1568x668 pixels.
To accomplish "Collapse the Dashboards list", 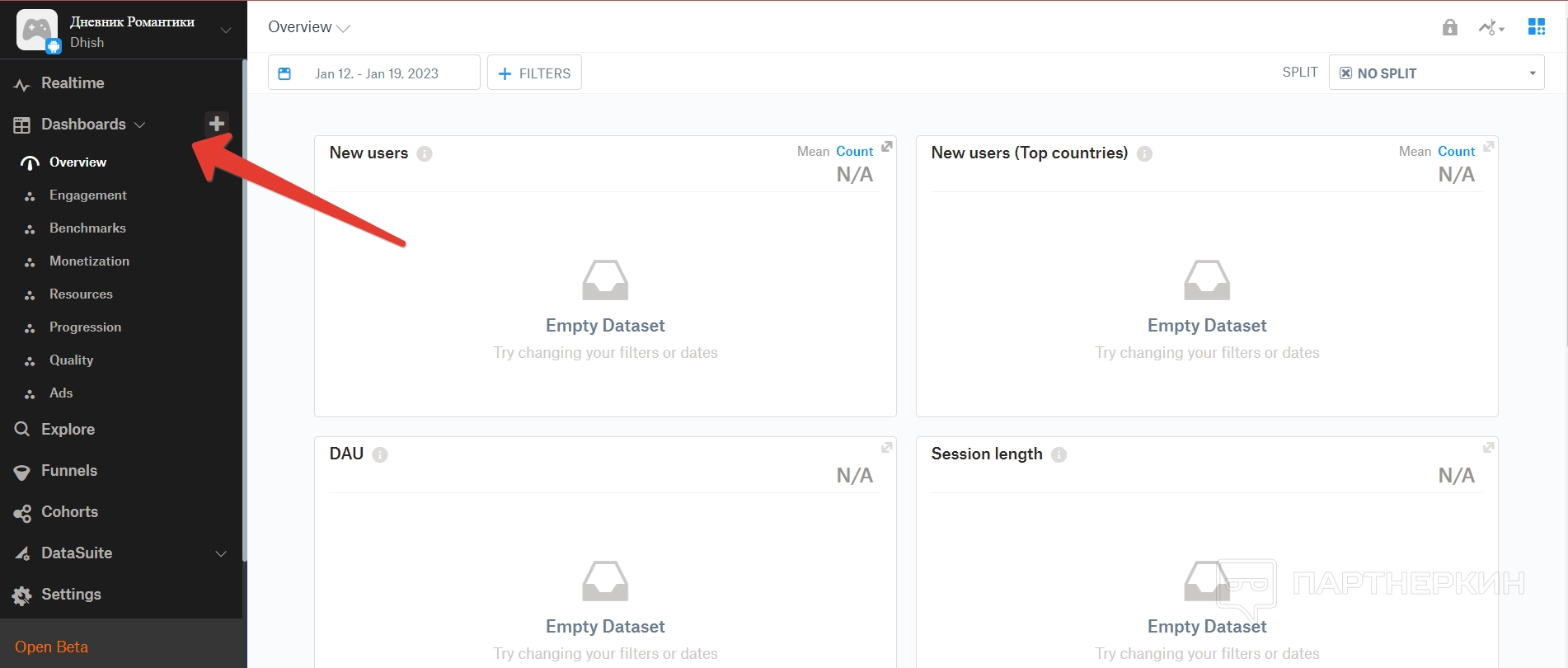I will [x=139, y=125].
